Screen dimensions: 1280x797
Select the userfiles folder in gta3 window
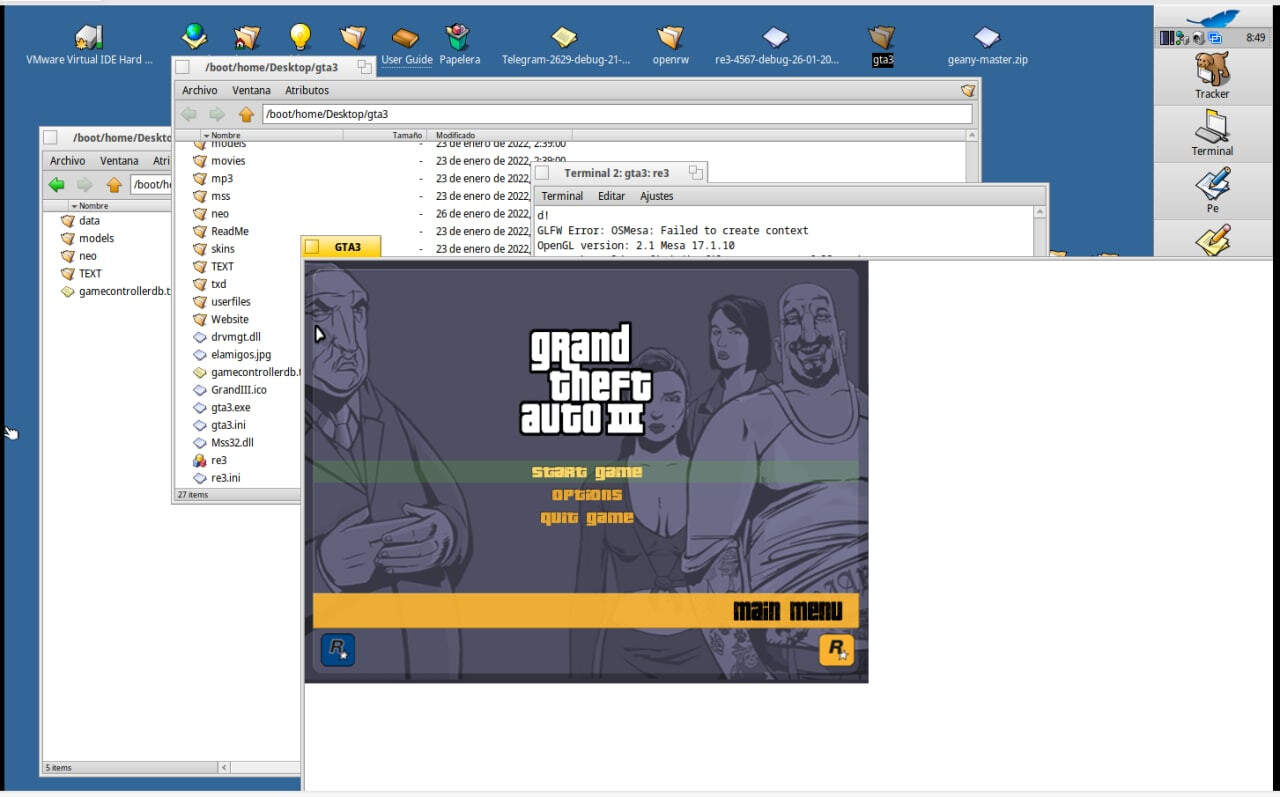[221, 302]
